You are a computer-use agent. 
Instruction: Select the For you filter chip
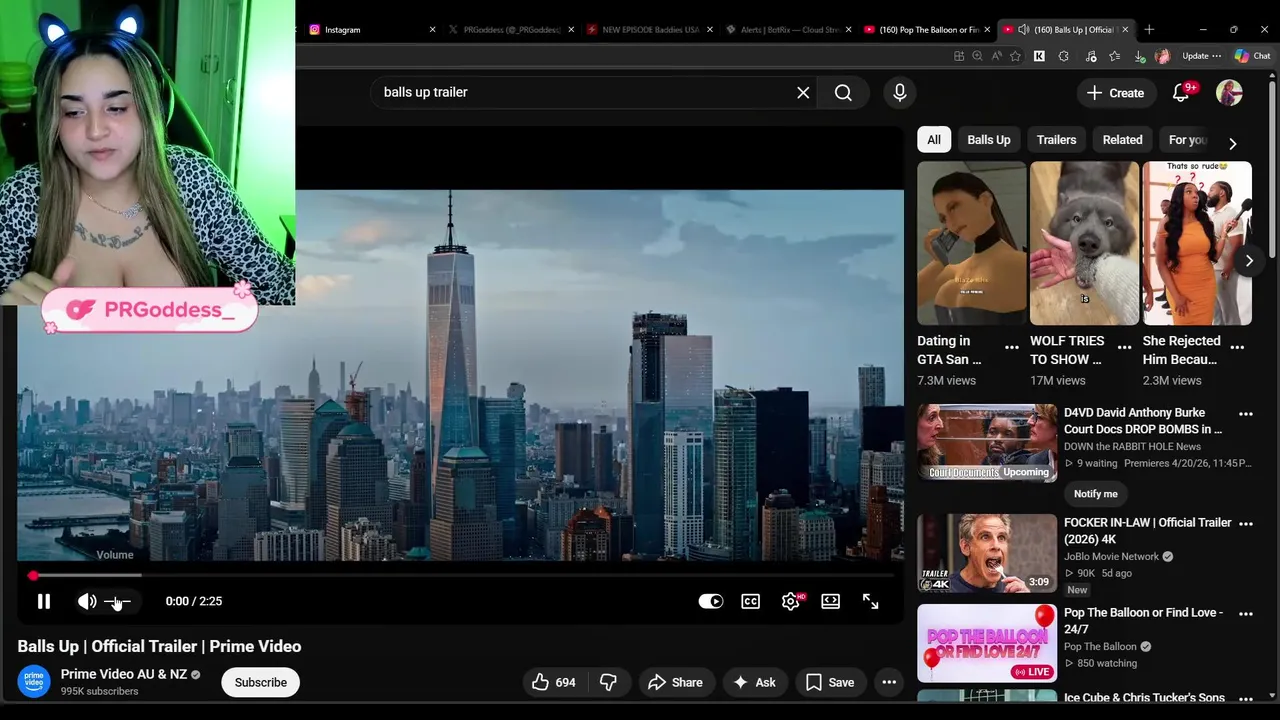(1187, 140)
